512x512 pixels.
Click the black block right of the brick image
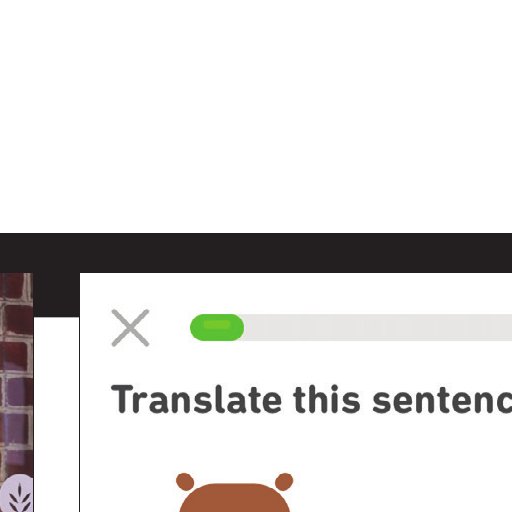pyautogui.click(x=56, y=295)
